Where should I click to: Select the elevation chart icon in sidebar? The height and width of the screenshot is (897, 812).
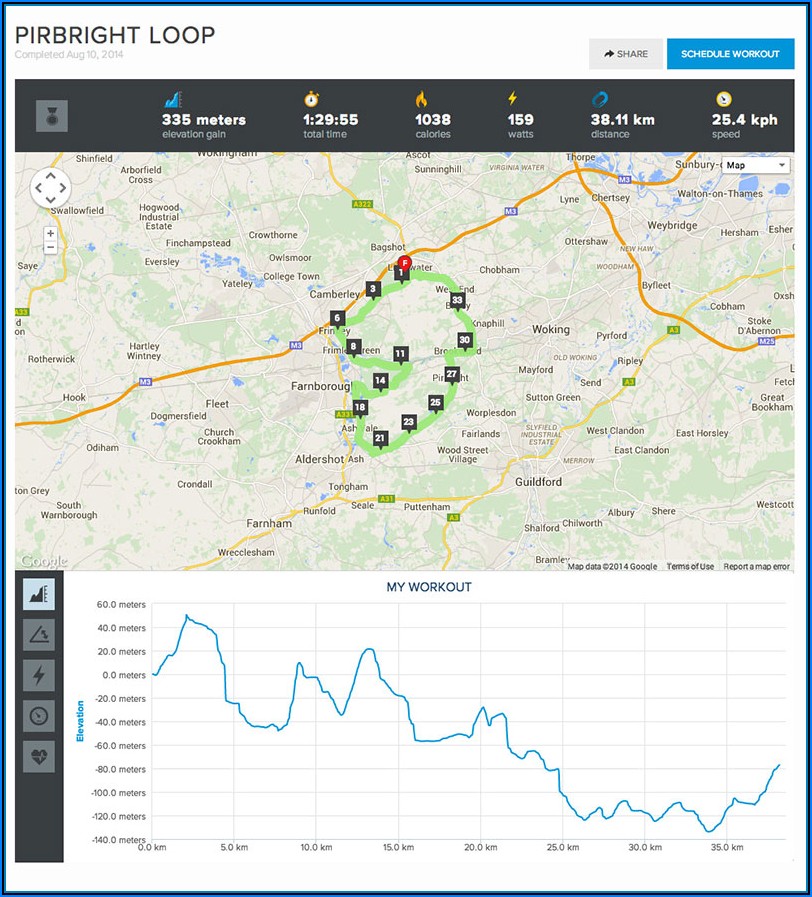pyautogui.click(x=39, y=593)
